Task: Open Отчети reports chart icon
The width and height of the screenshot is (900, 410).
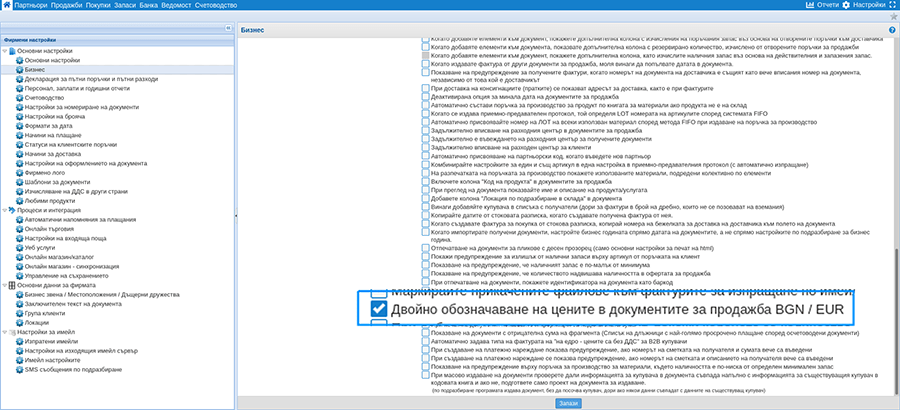Action: pyautogui.click(x=810, y=6)
